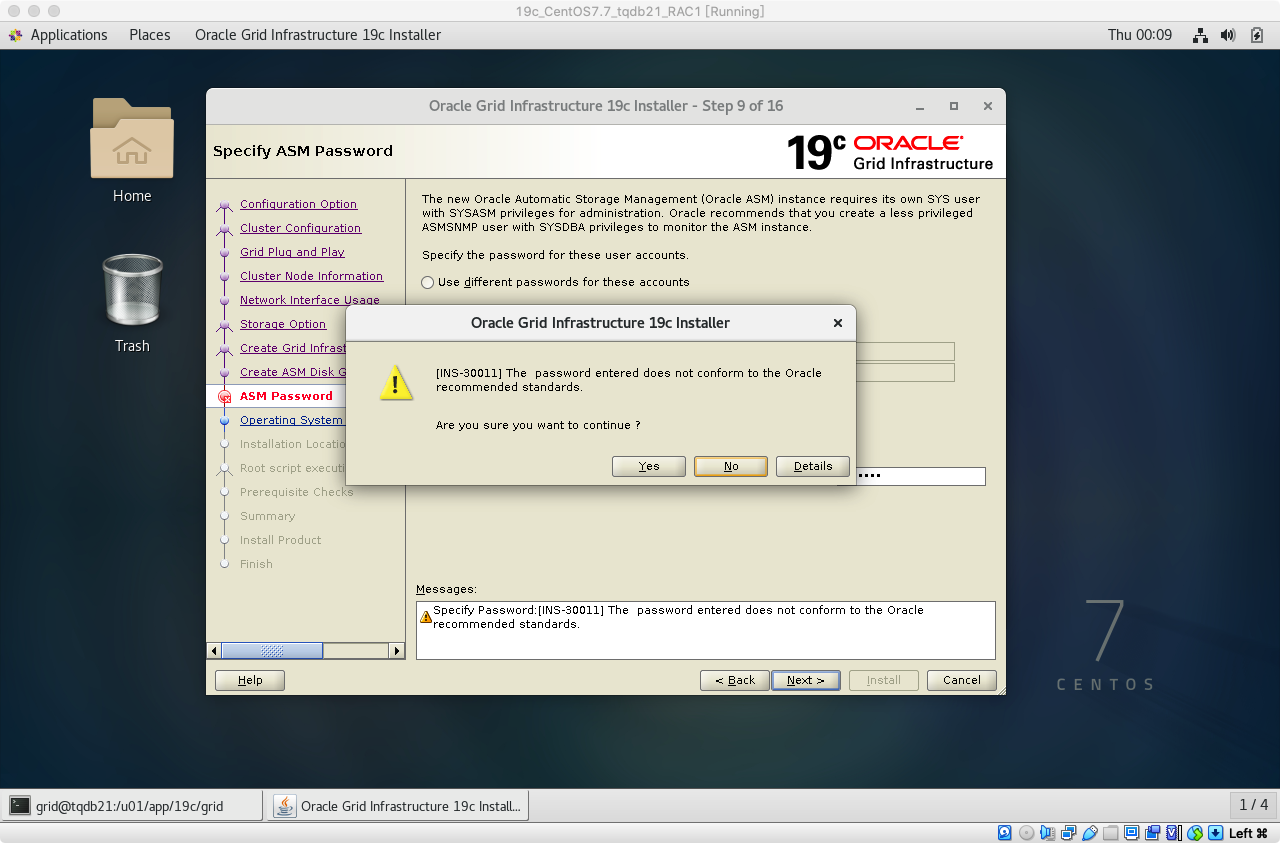Click the network status icon in top bar
1280x843 pixels.
1201,35
